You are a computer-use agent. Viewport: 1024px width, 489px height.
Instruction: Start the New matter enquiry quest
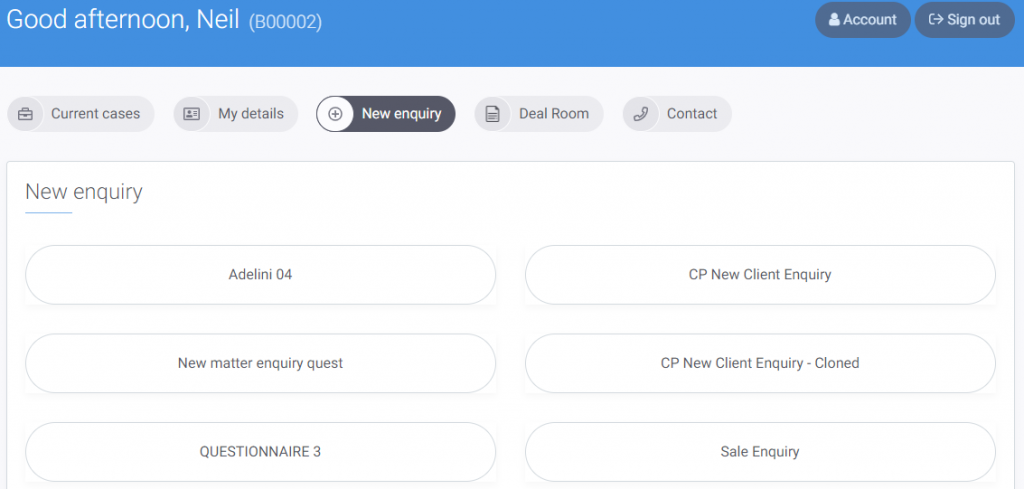[261, 363]
